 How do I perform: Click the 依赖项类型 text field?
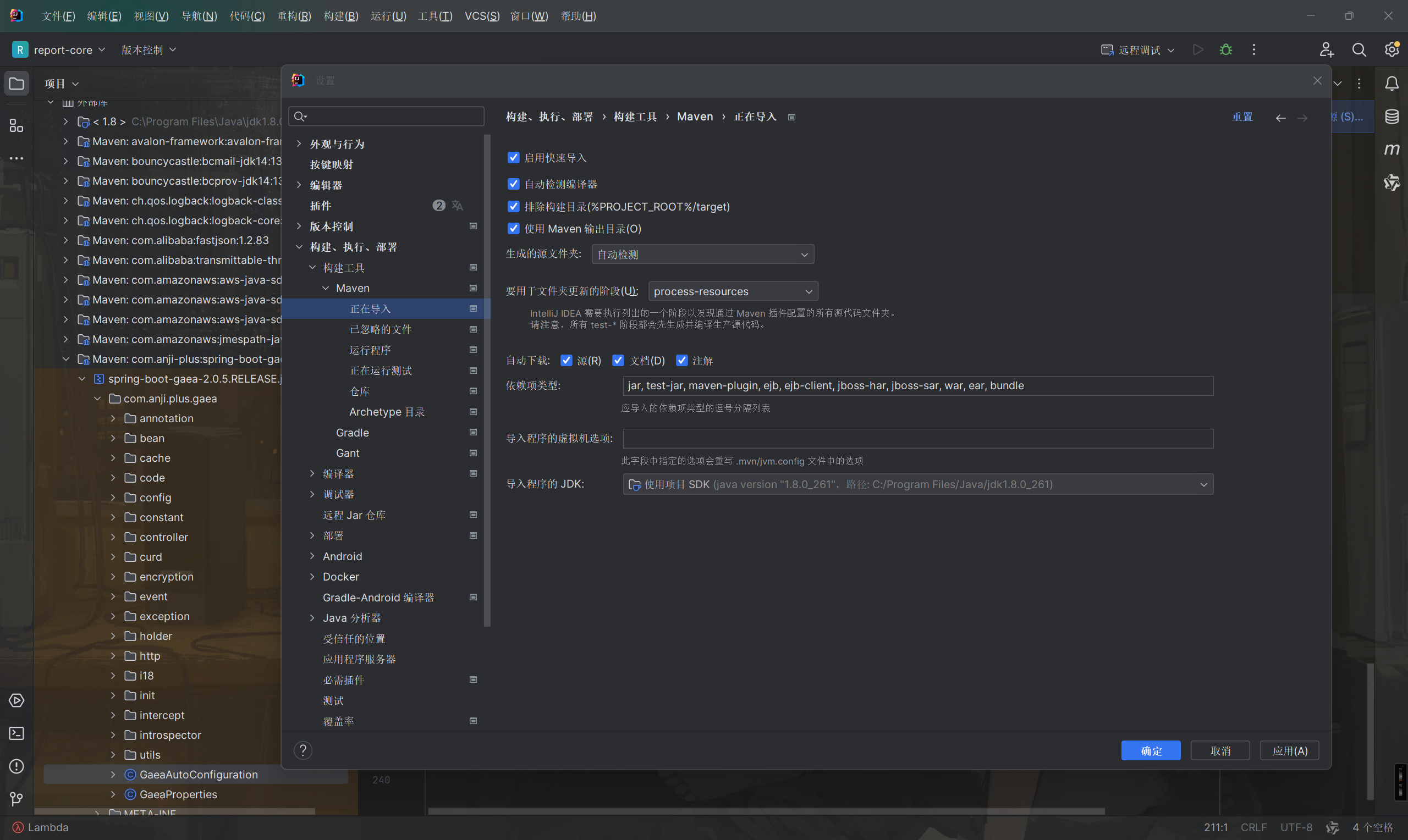pos(918,386)
